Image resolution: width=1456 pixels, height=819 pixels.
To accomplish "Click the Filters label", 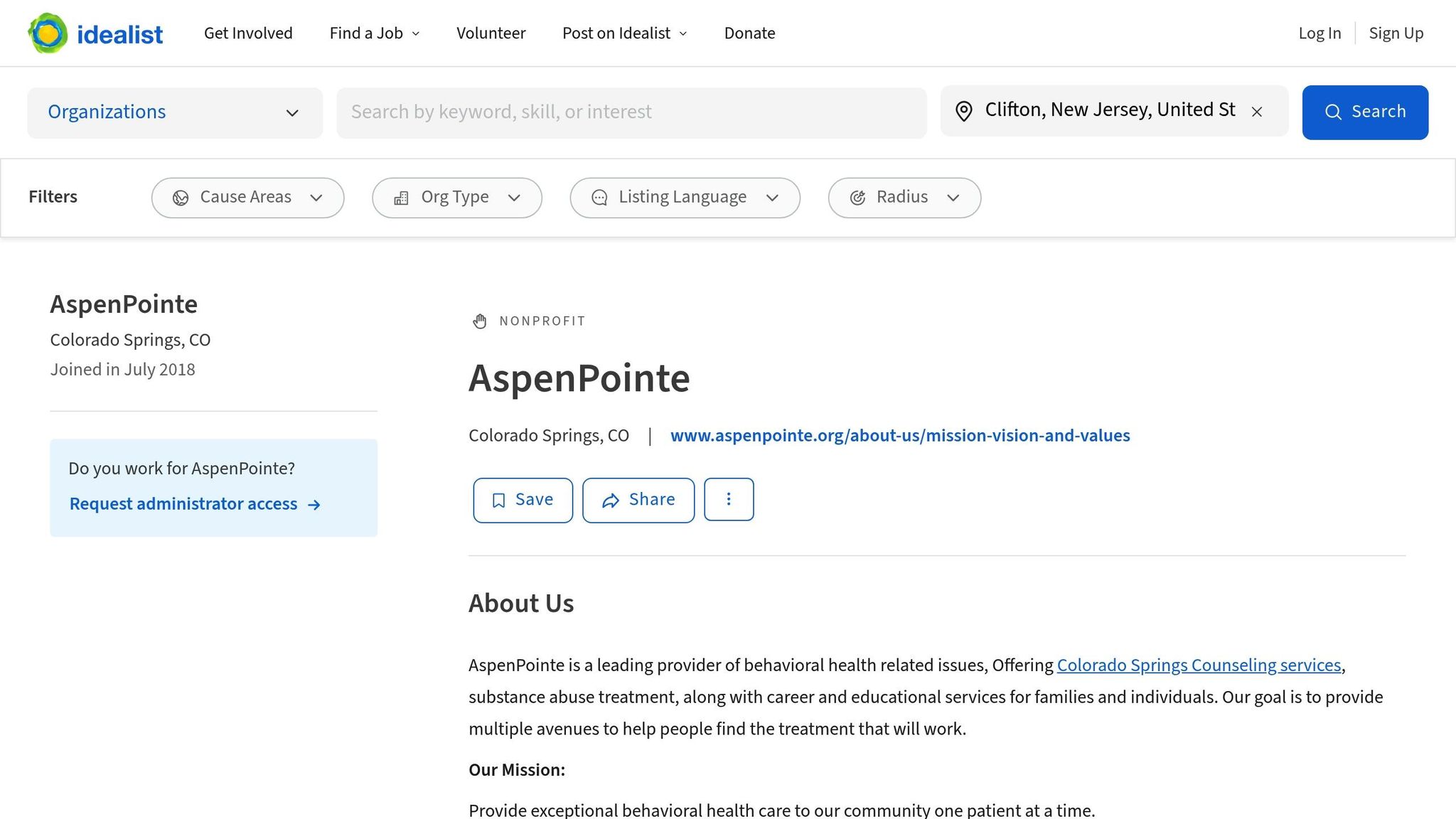I will 53,197.
